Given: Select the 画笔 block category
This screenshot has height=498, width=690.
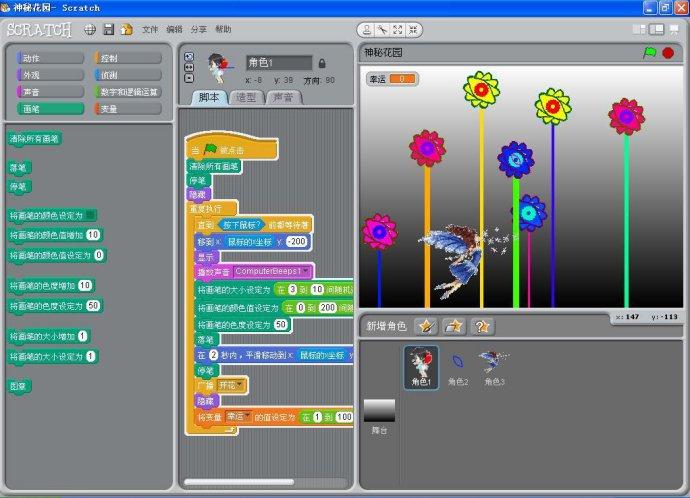Looking at the screenshot, I should coord(49,109).
